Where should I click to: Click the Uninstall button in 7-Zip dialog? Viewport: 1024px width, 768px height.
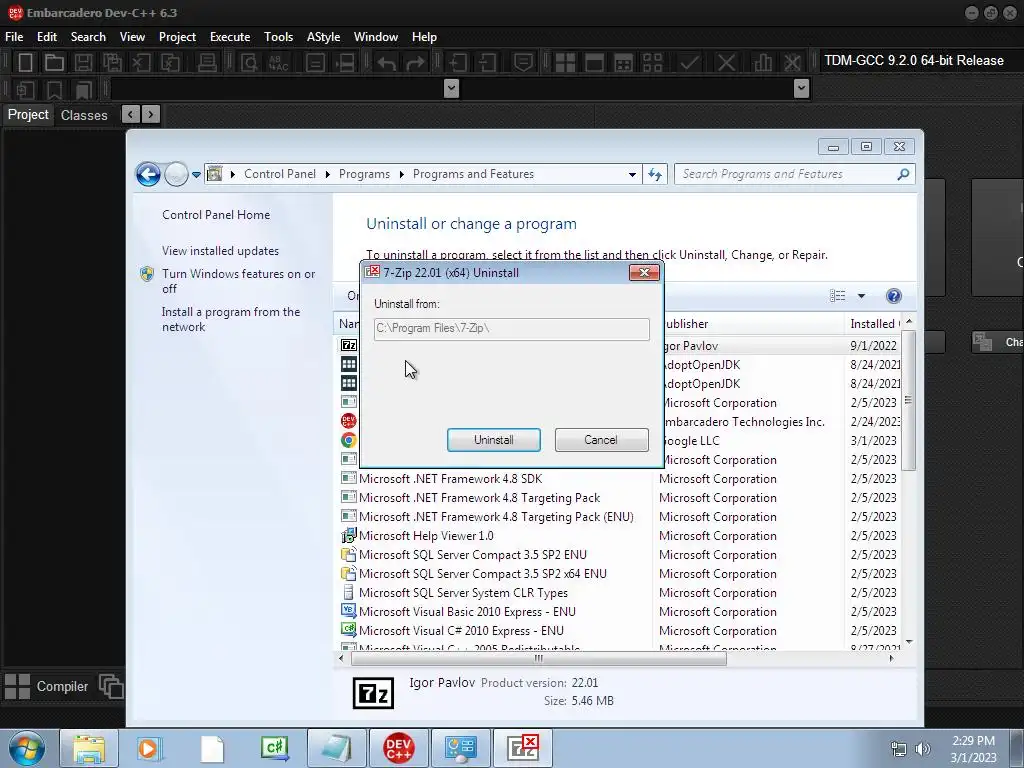tap(494, 440)
